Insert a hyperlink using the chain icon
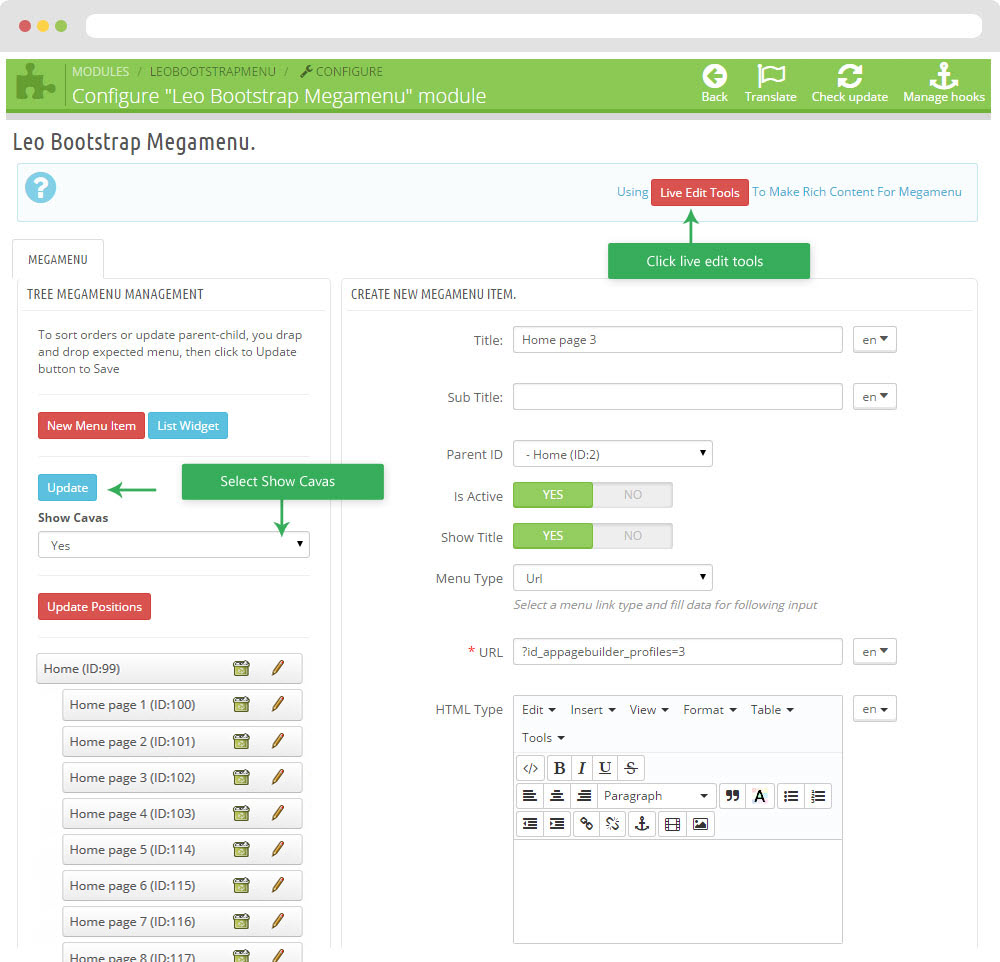This screenshot has width=1000, height=962. (x=586, y=824)
